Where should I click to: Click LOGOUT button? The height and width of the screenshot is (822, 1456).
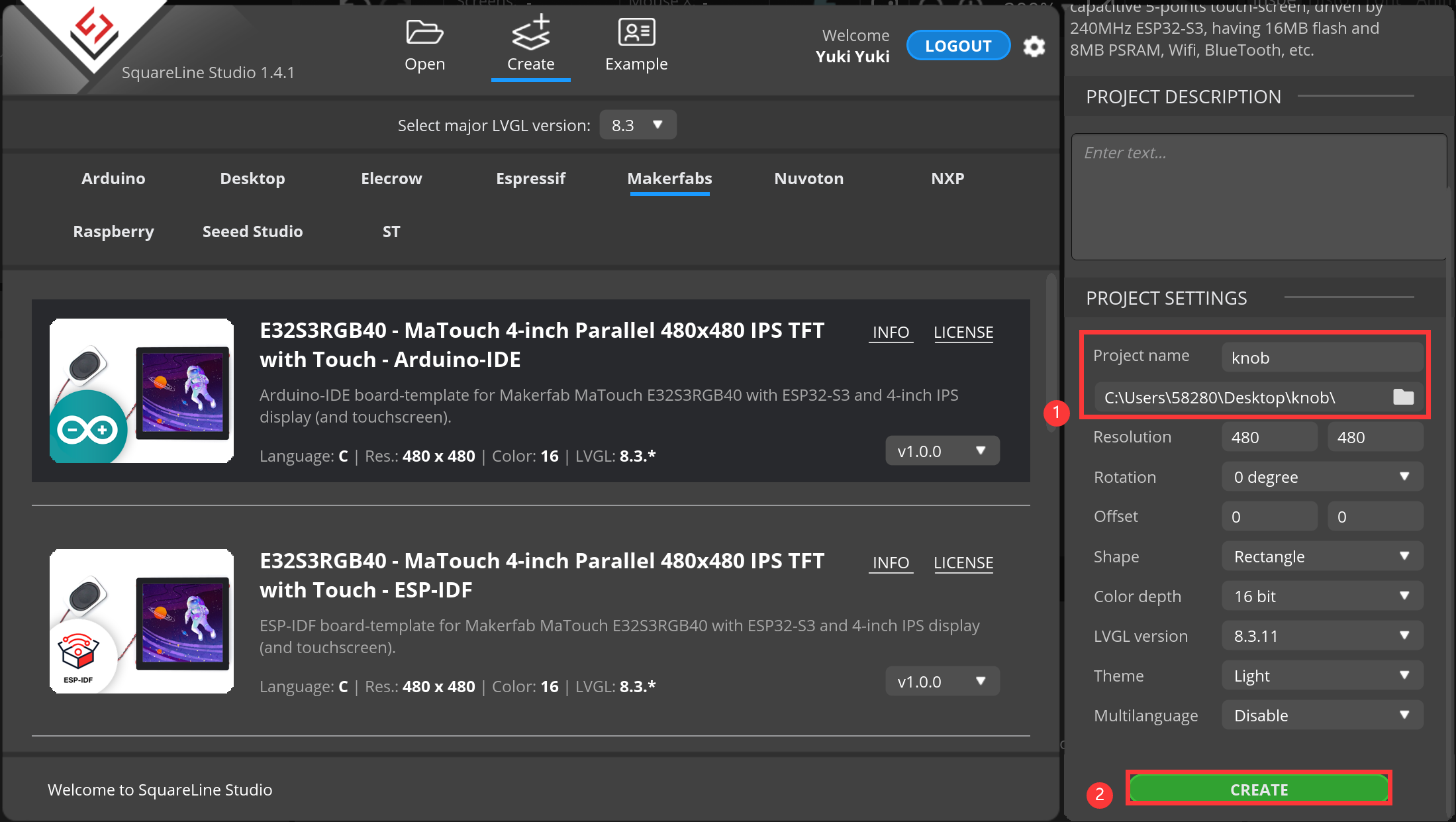(958, 46)
